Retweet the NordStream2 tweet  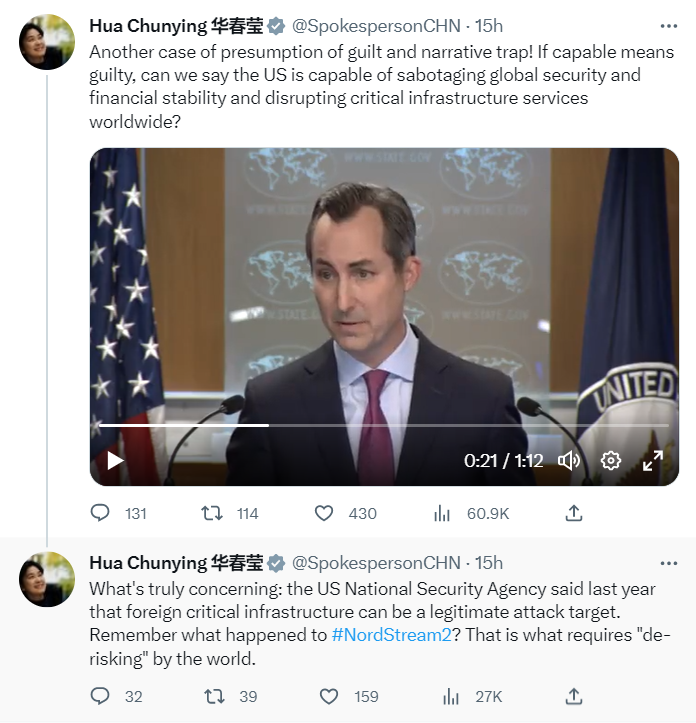click(212, 696)
